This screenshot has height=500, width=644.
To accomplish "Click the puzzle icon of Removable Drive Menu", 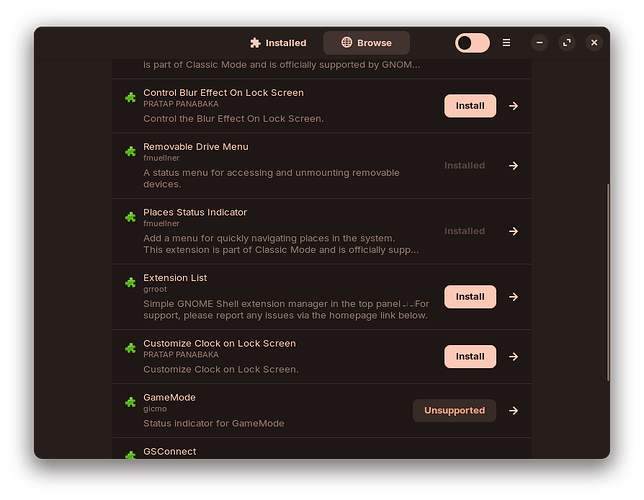I will pos(131,152).
